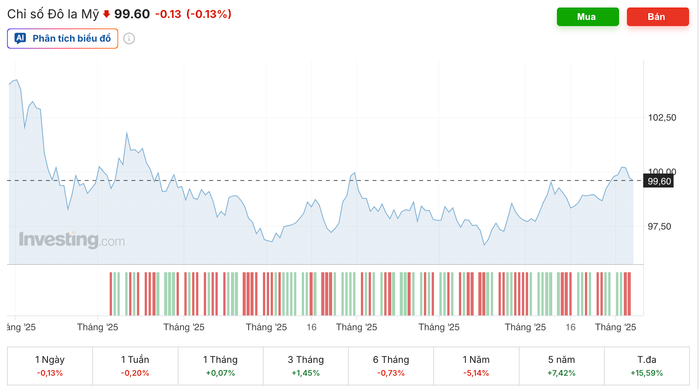700x389 pixels.
Task: Select the 5 năm timeframe tab
Action: (x=562, y=366)
